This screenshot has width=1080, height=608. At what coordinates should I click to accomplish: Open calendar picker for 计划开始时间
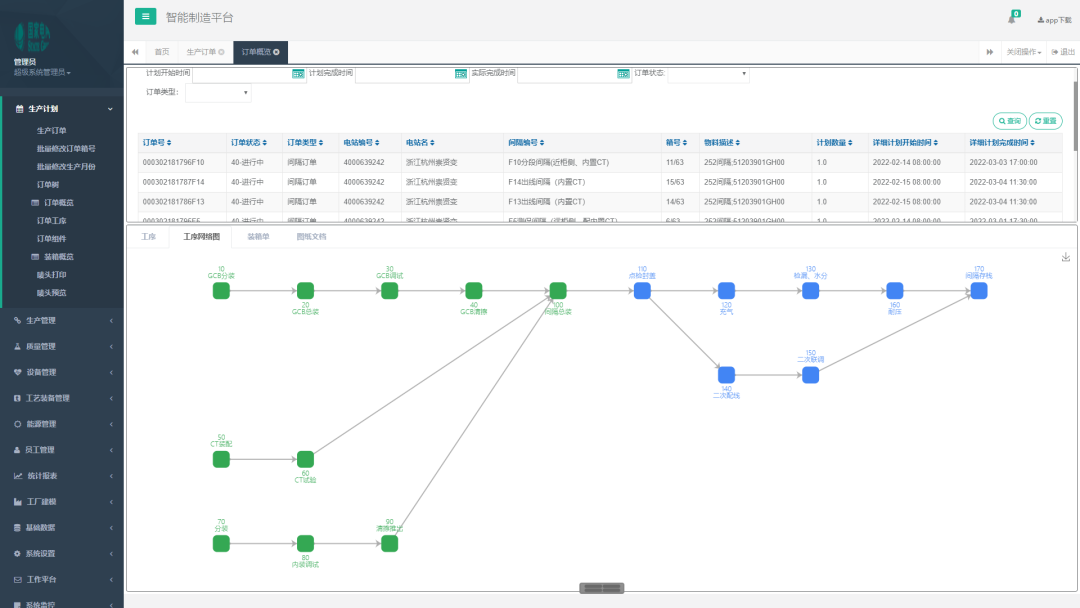[298, 74]
